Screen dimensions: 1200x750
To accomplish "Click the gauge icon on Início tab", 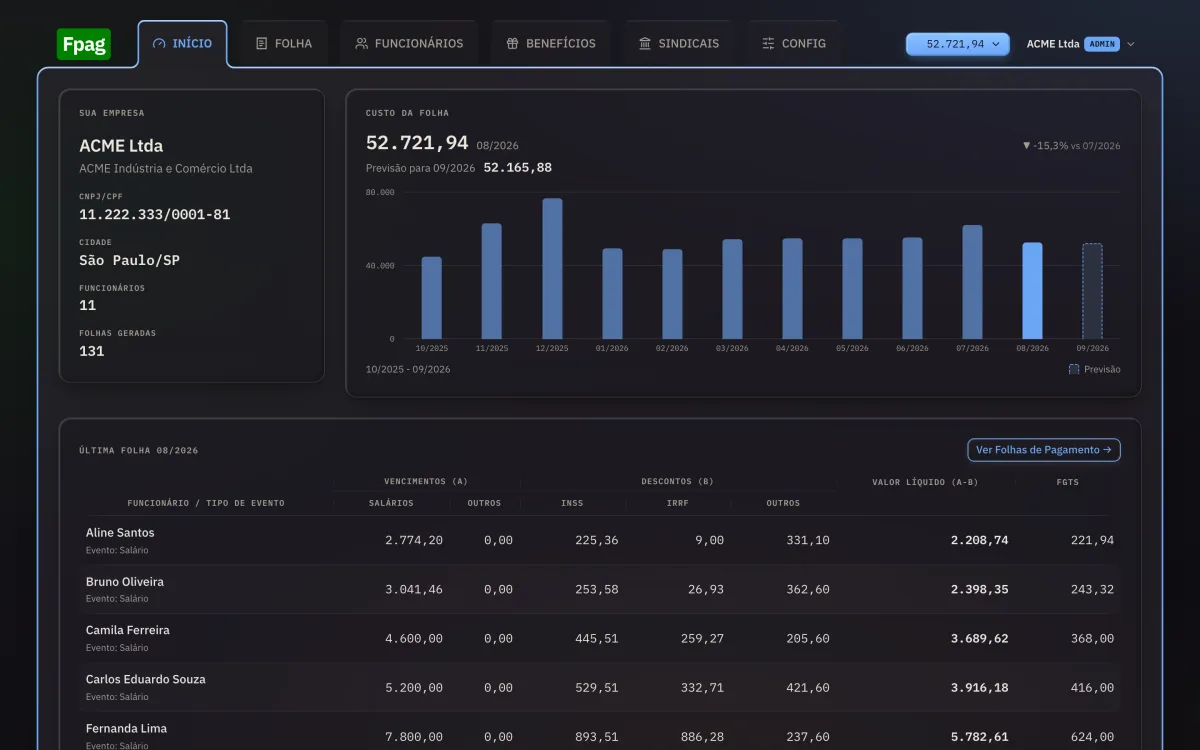I will point(159,44).
